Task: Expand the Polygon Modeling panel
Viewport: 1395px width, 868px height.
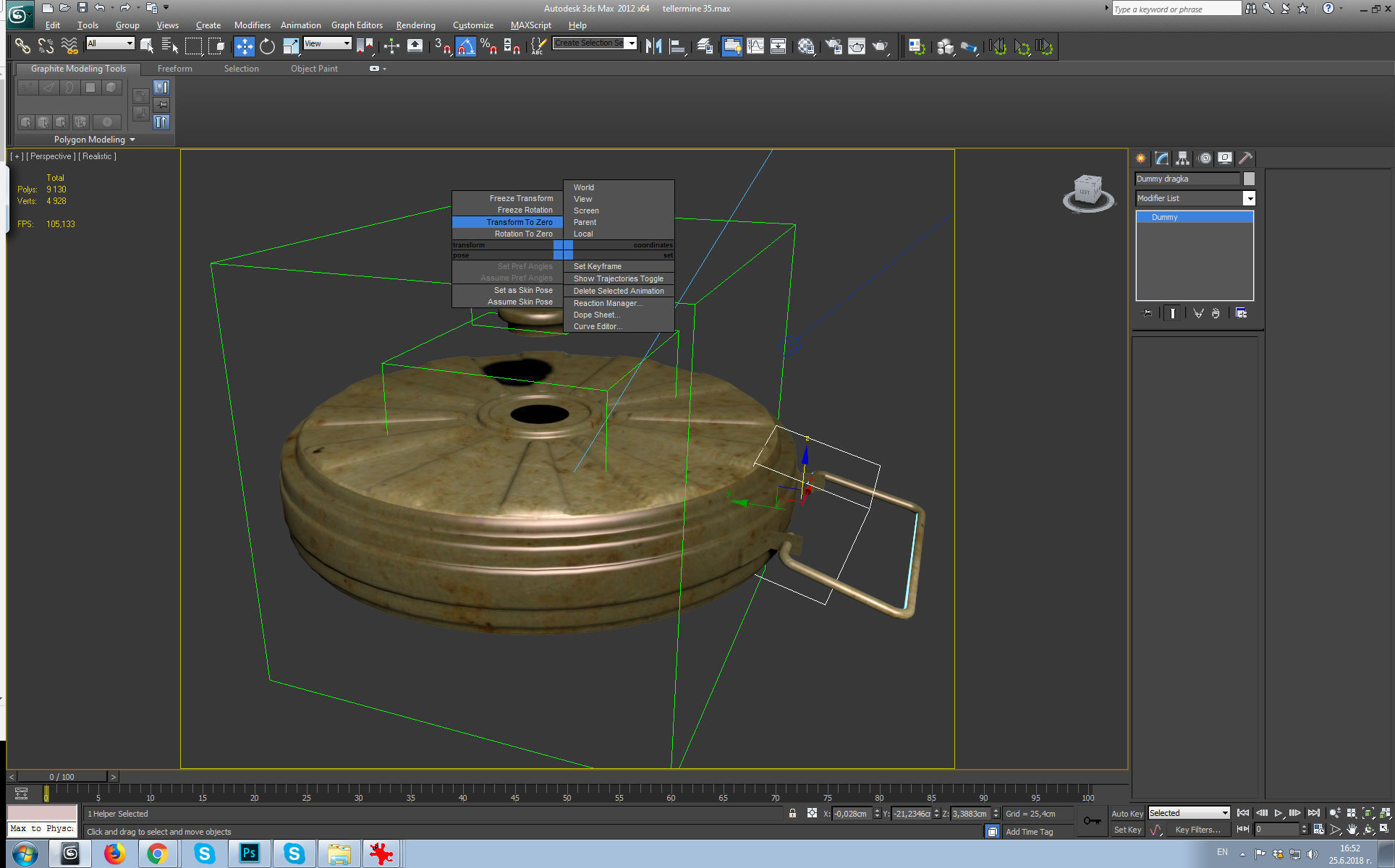Action: coord(94,139)
